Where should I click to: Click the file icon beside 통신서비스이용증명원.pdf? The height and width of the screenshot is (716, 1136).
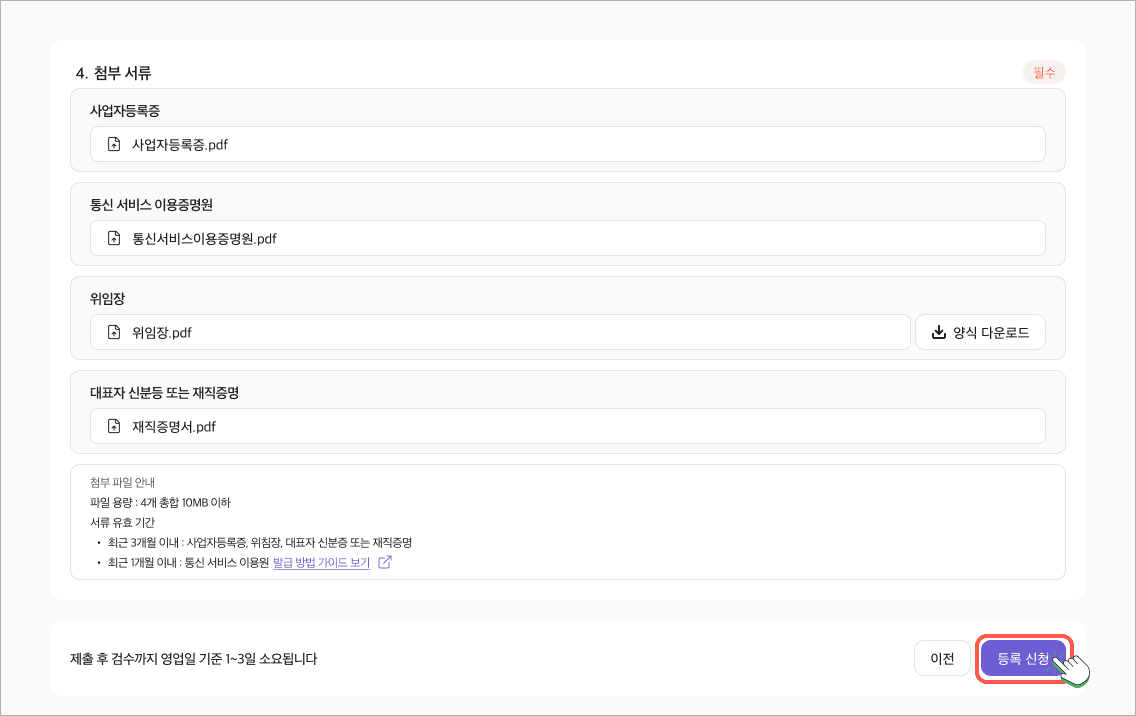[114, 238]
